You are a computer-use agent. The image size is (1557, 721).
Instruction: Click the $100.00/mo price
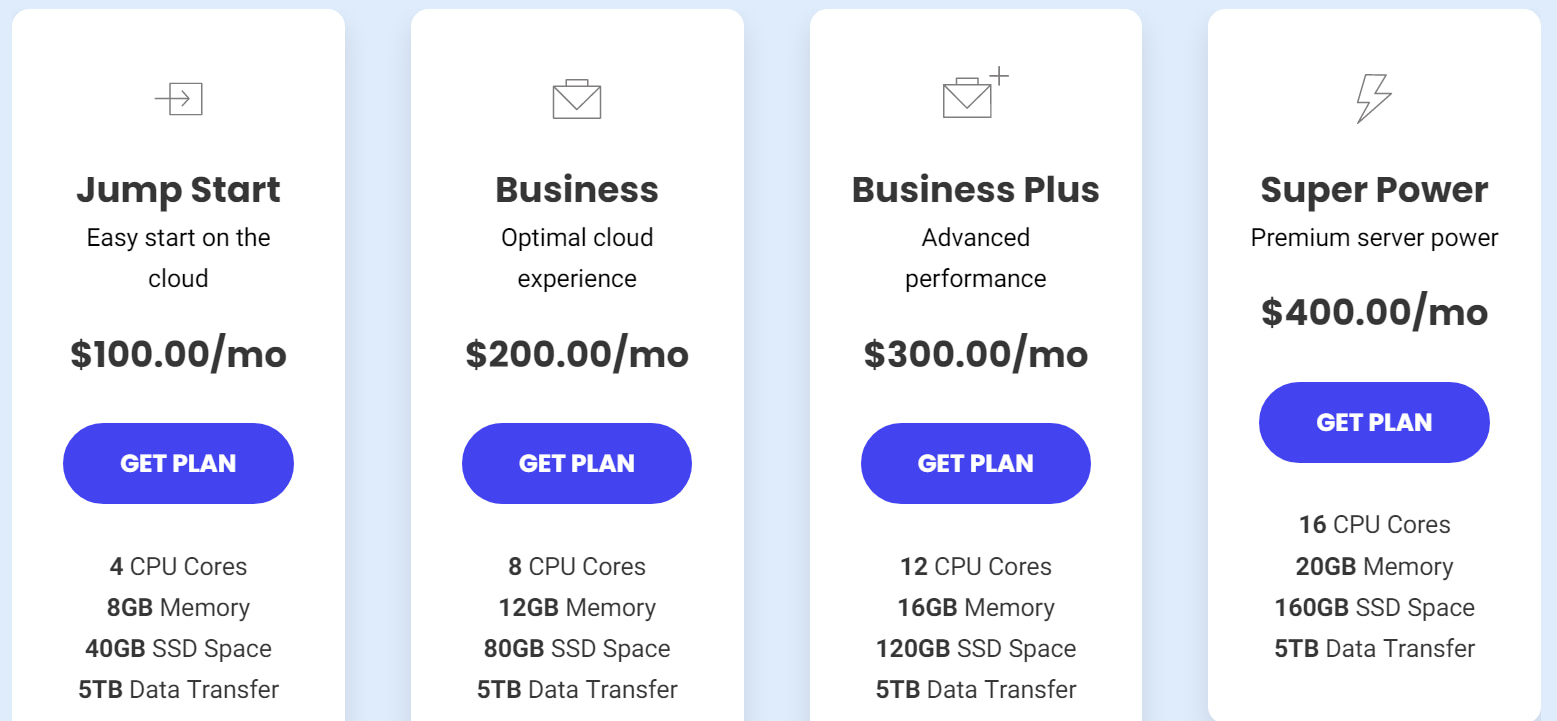pyautogui.click(x=179, y=354)
